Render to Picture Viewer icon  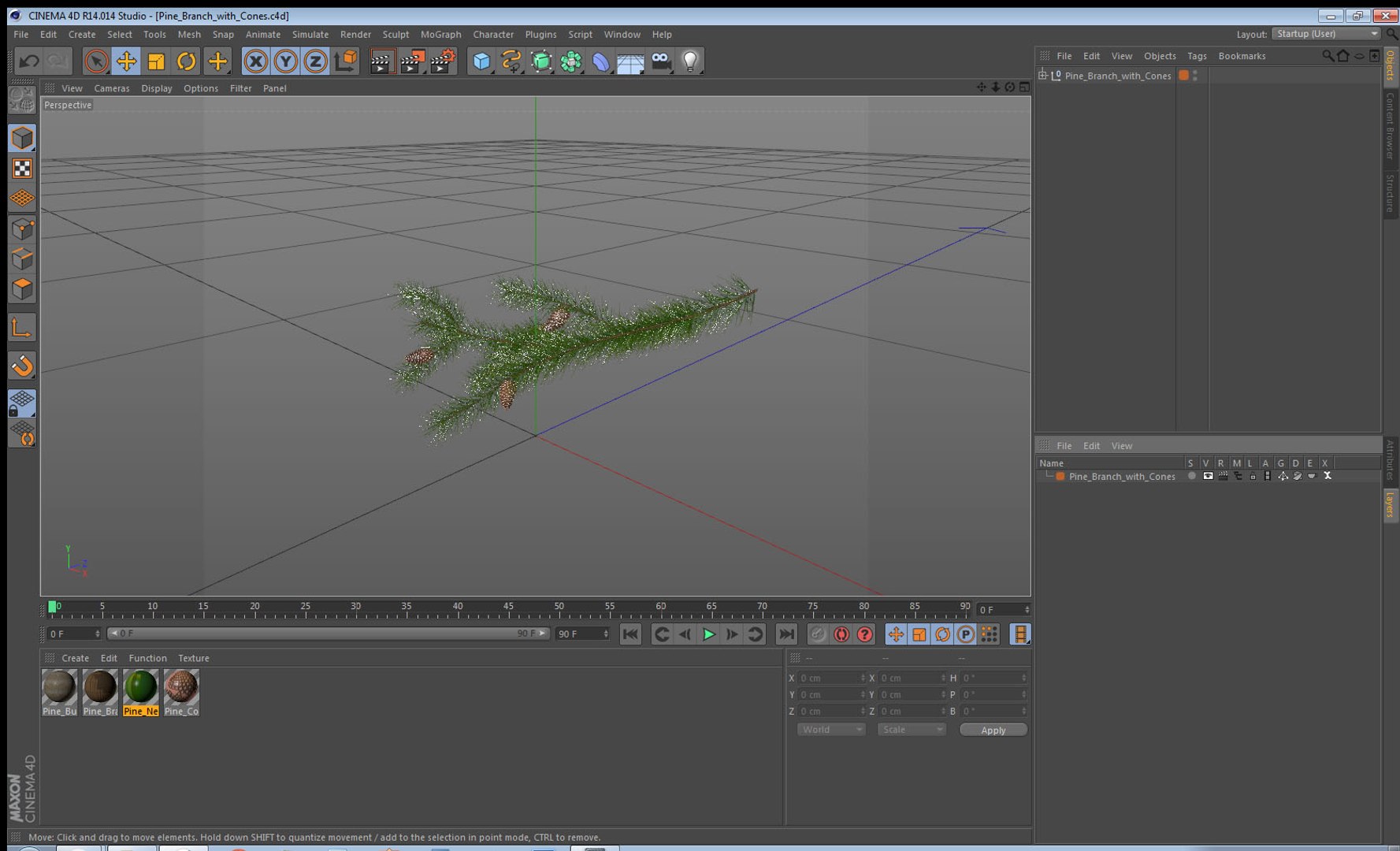[x=413, y=61]
